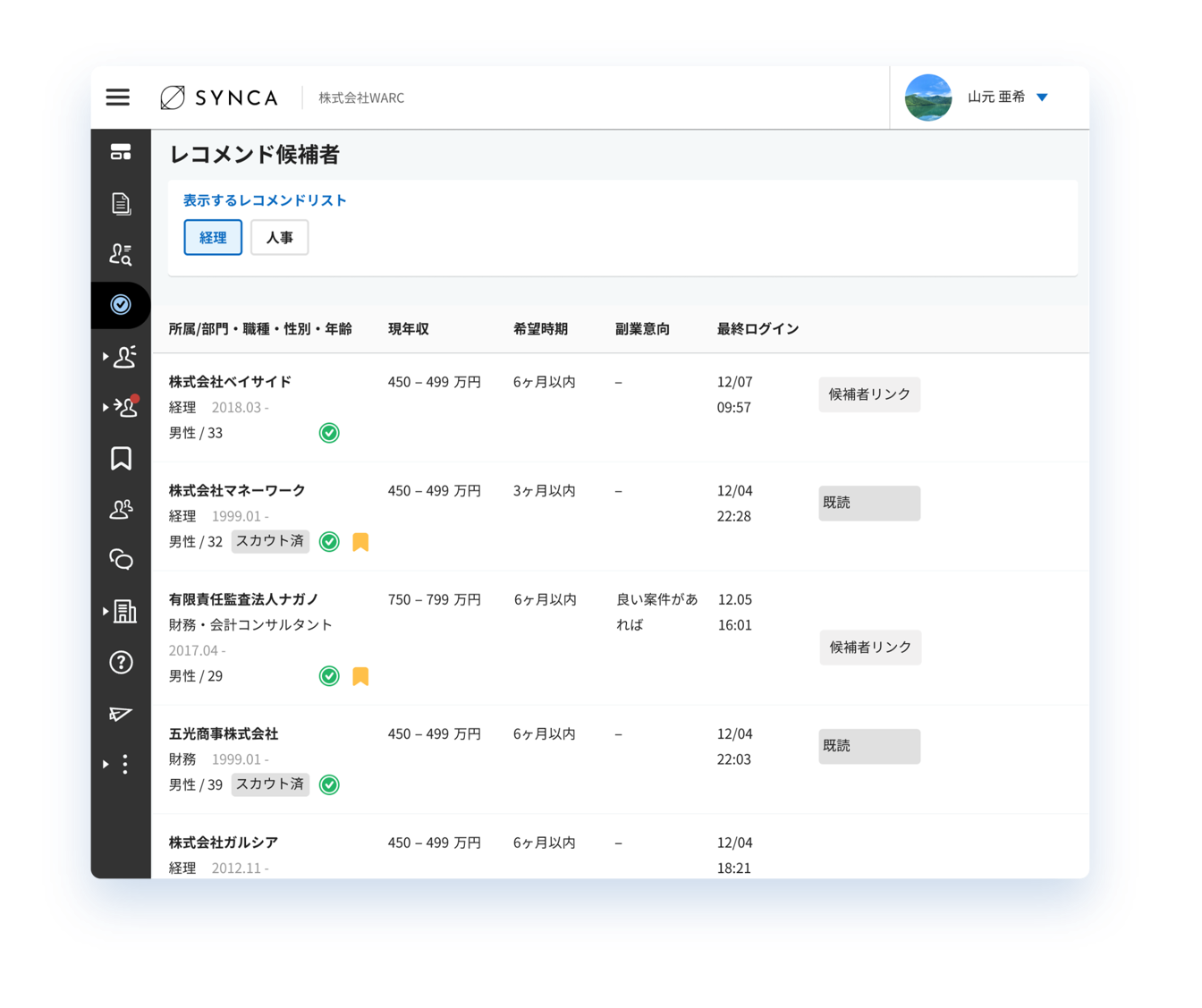Click the SYNCA logo
The image size is (1202, 1008).
219,97
